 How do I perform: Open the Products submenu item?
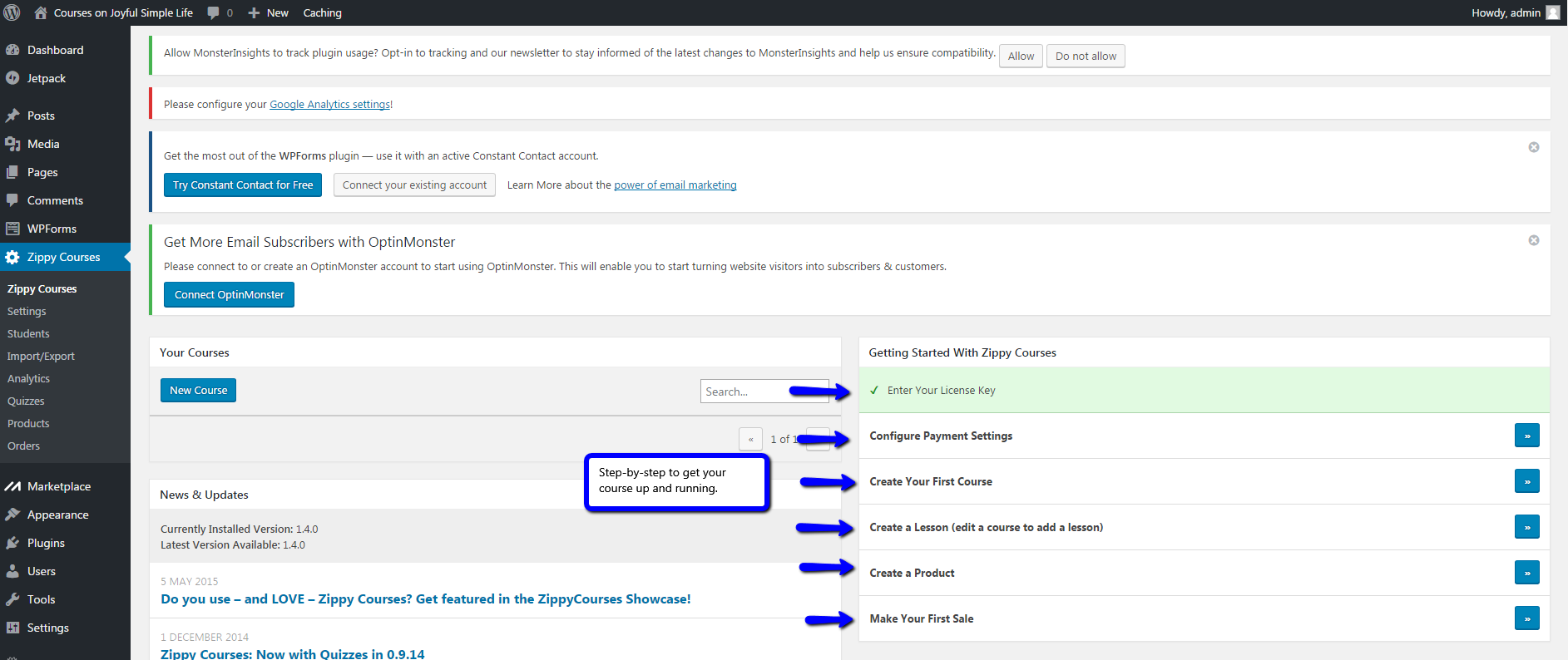28,423
